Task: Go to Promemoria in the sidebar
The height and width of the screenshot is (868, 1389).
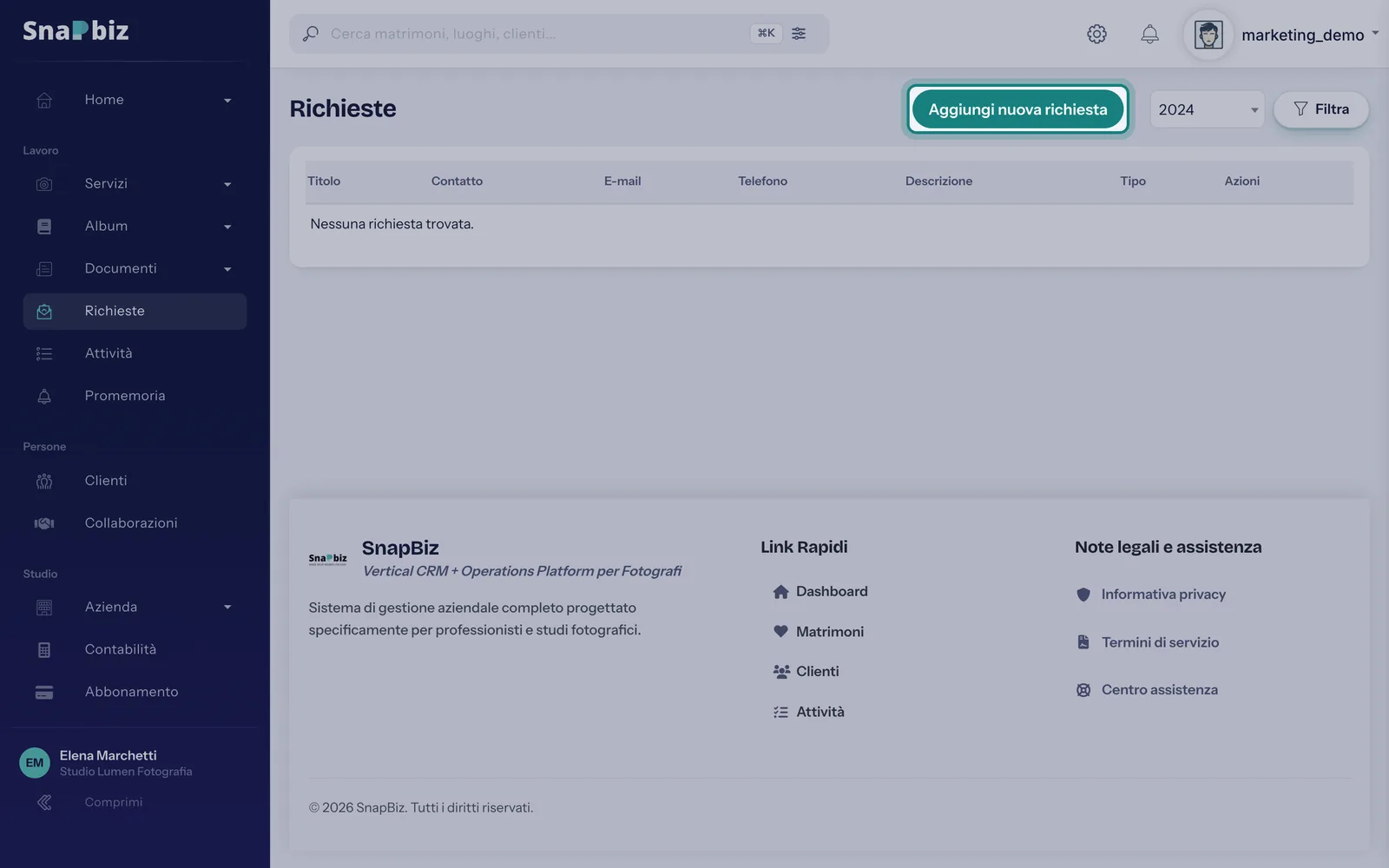Action: [x=135, y=396]
